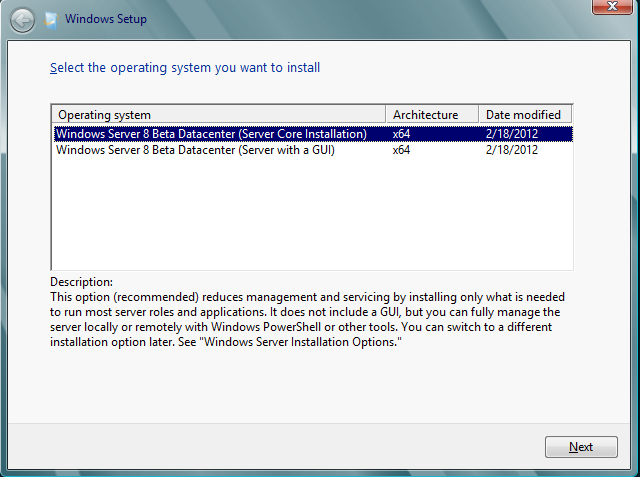
Task: Click 2/18/2012 date in Server Core row
Action: (x=512, y=134)
